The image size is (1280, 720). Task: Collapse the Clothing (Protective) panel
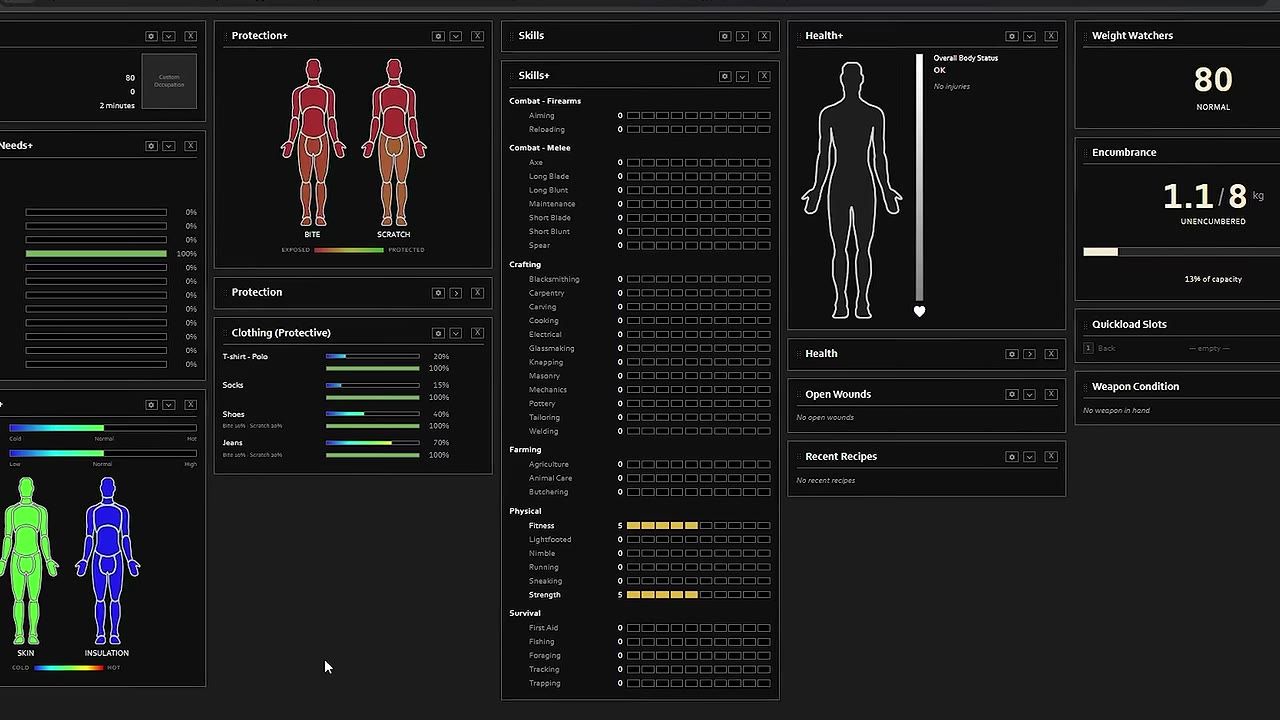click(x=456, y=333)
